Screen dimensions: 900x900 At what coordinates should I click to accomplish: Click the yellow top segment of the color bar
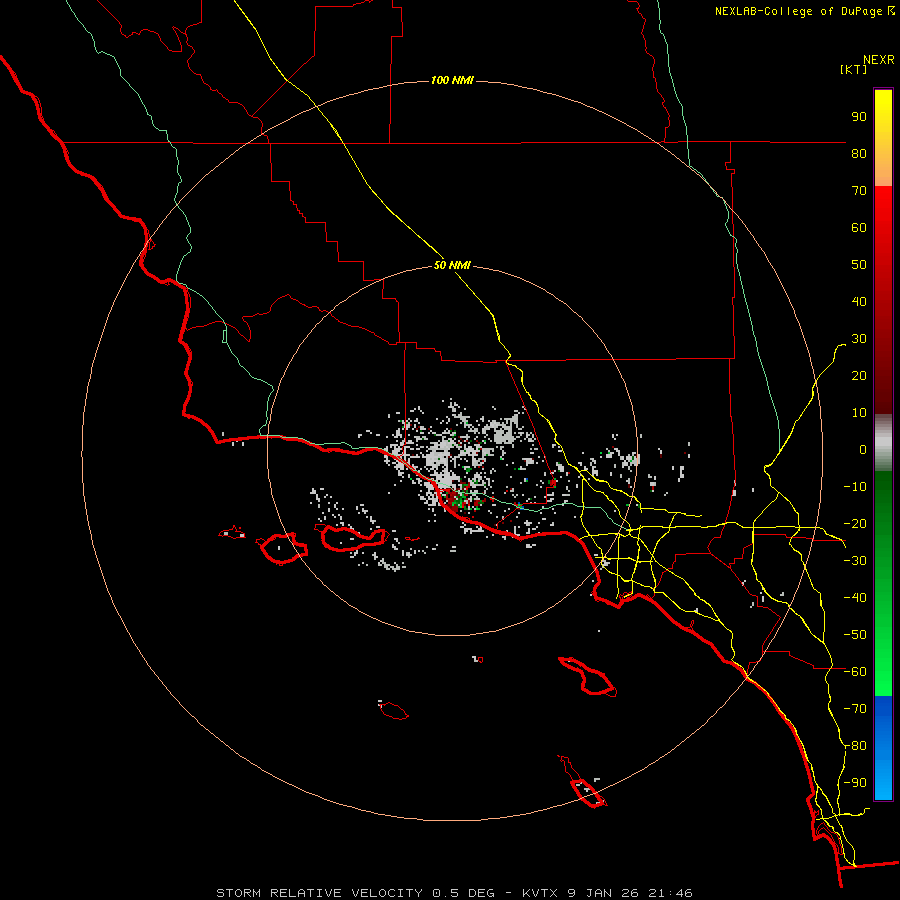[x=883, y=138]
